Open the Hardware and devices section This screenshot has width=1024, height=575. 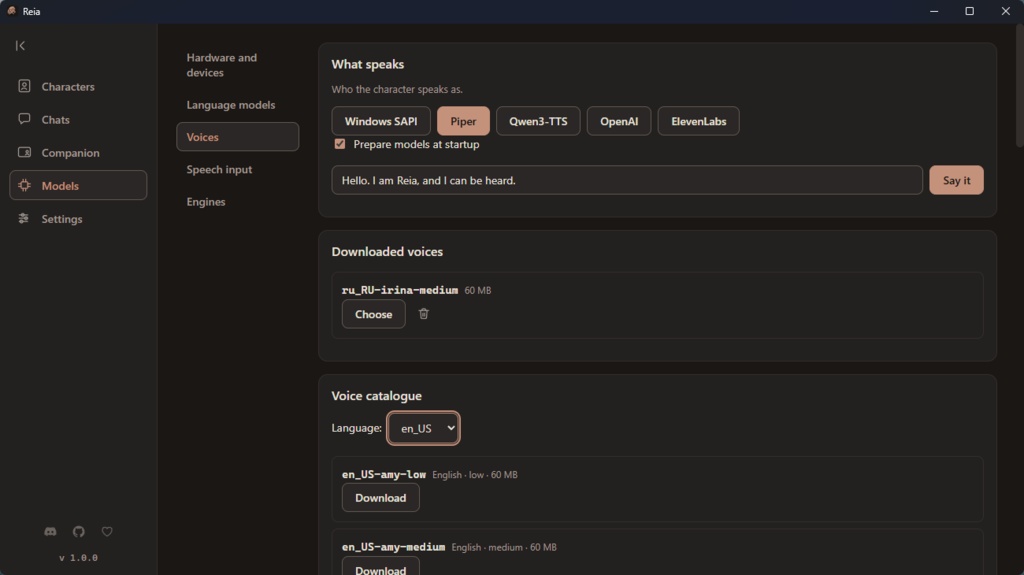tap(238, 65)
